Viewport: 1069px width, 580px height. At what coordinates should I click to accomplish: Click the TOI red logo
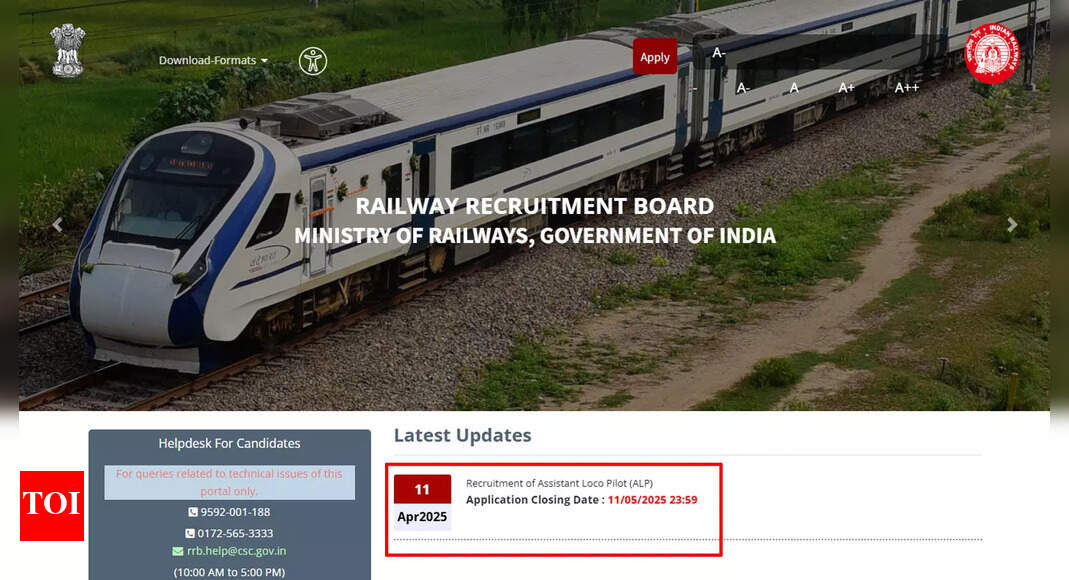point(52,506)
